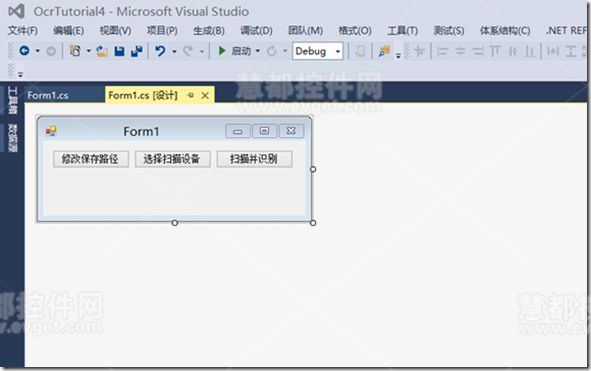Open the 体系结构(C) menu
Screen dimensions: 591x371
[x=505, y=30]
